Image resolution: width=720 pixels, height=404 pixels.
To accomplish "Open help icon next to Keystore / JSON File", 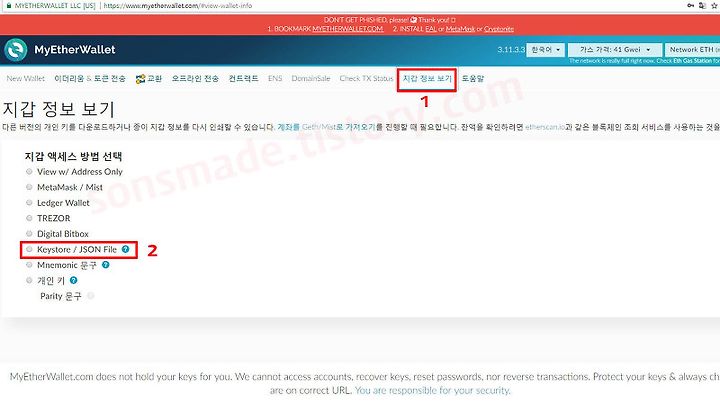I will pos(125,249).
